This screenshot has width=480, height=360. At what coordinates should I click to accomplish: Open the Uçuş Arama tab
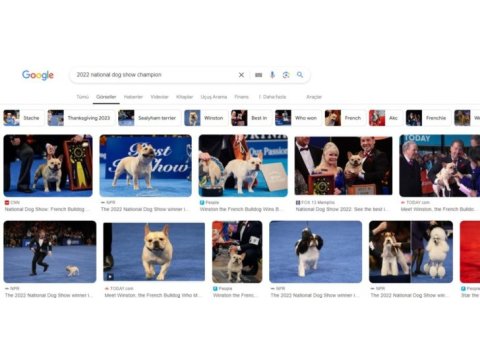coord(214,97)
